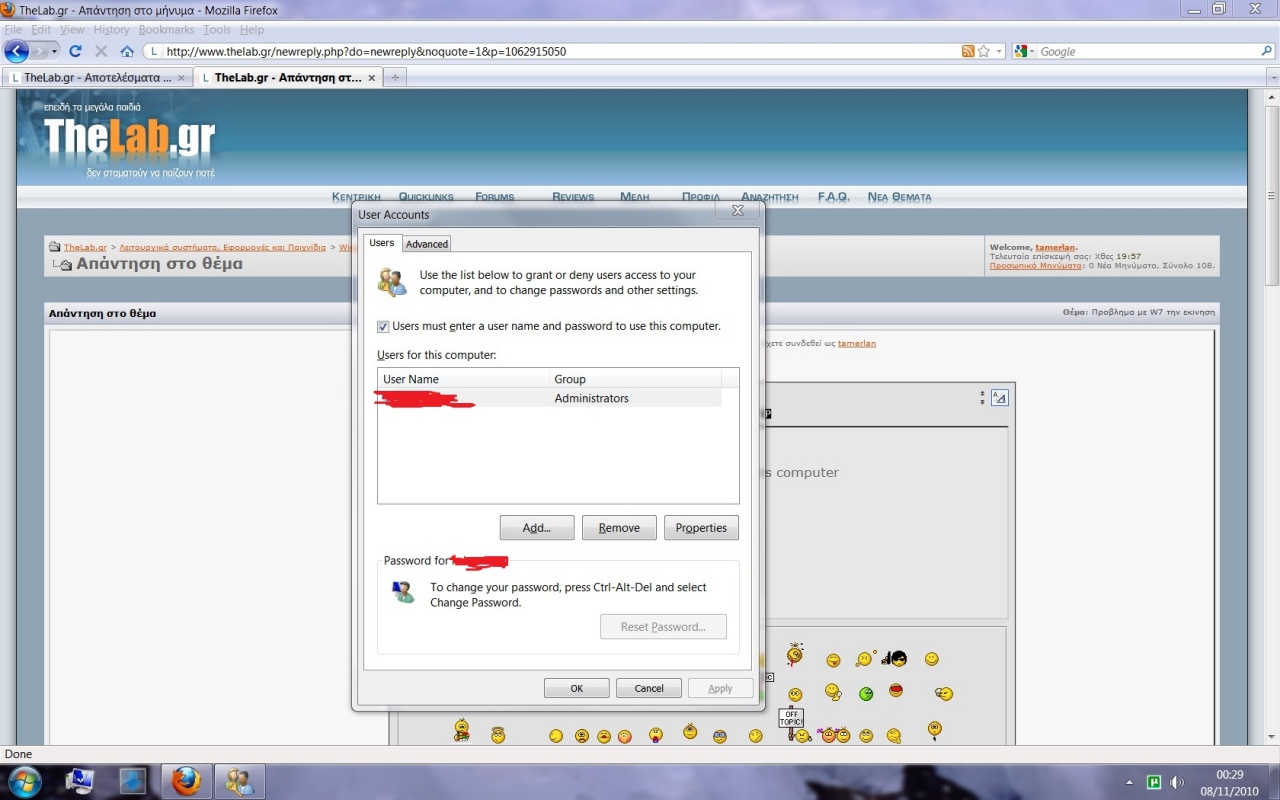Open the Edit menu
Image resolution: width=1280 pixels, height=800 pixels.
[x=41, y=30]
